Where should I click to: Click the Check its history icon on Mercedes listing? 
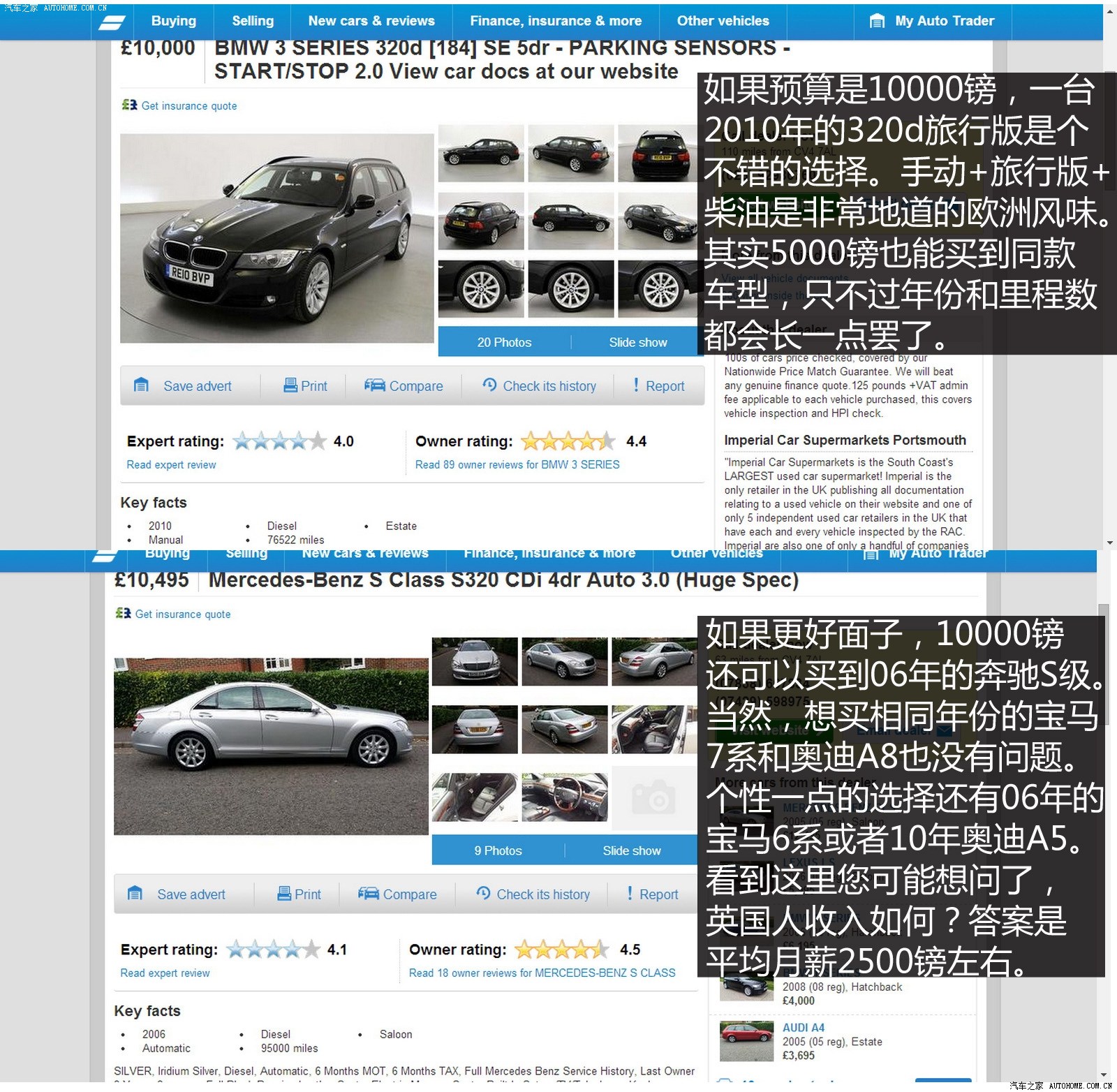click(483, 893)
